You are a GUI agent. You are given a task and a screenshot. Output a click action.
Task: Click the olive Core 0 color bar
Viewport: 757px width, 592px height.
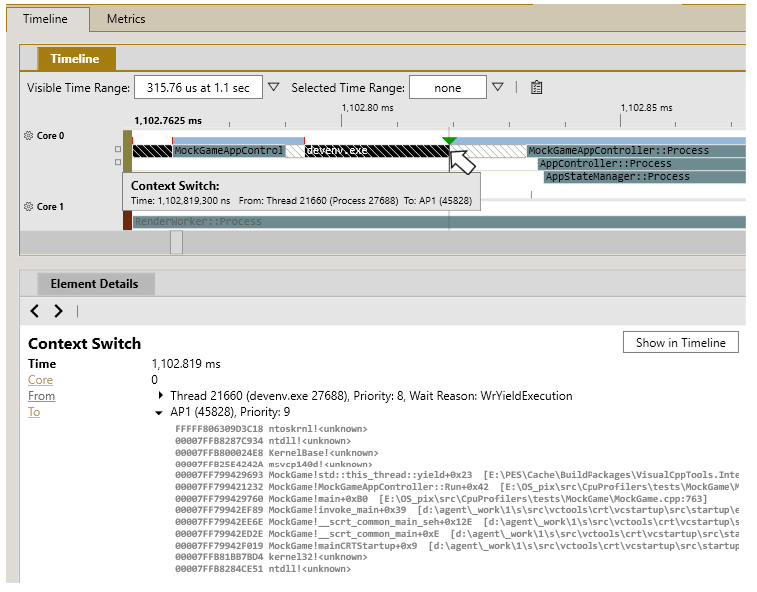pos(127,152)
